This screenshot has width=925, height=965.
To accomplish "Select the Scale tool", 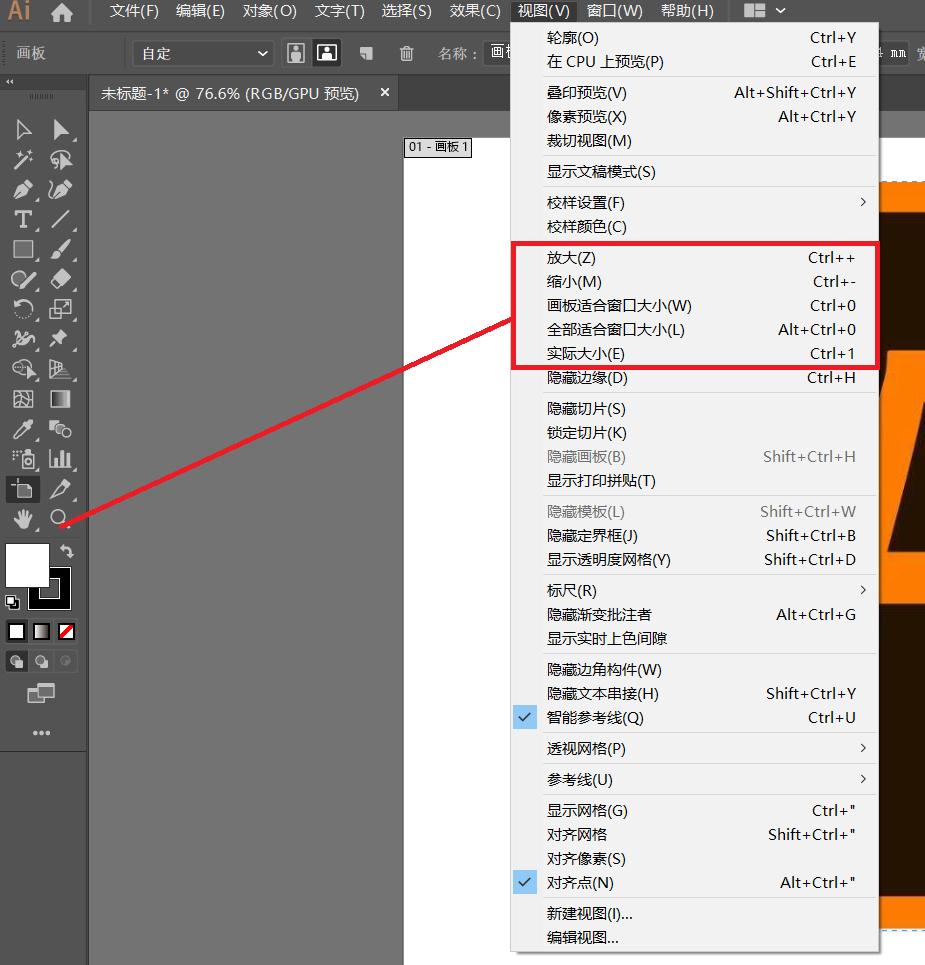I will pyautogui.click(x=60, y=309).
